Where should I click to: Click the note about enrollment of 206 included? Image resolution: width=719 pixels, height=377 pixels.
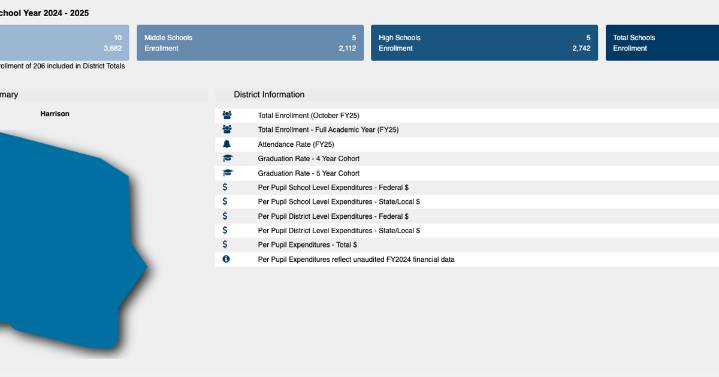click(62, 66)
